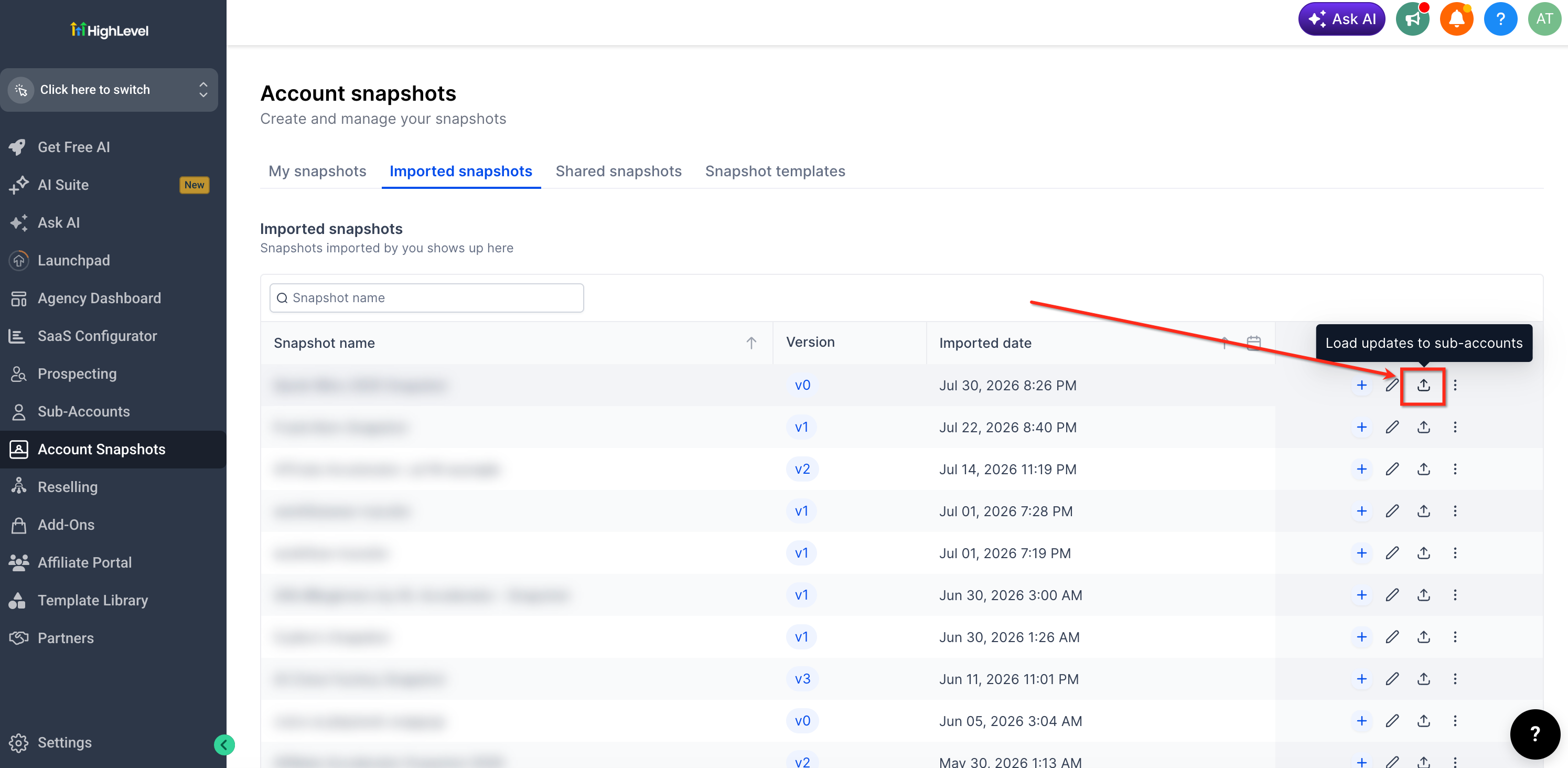
Task: Open Template Library
Action: click(x=92, y=600)
